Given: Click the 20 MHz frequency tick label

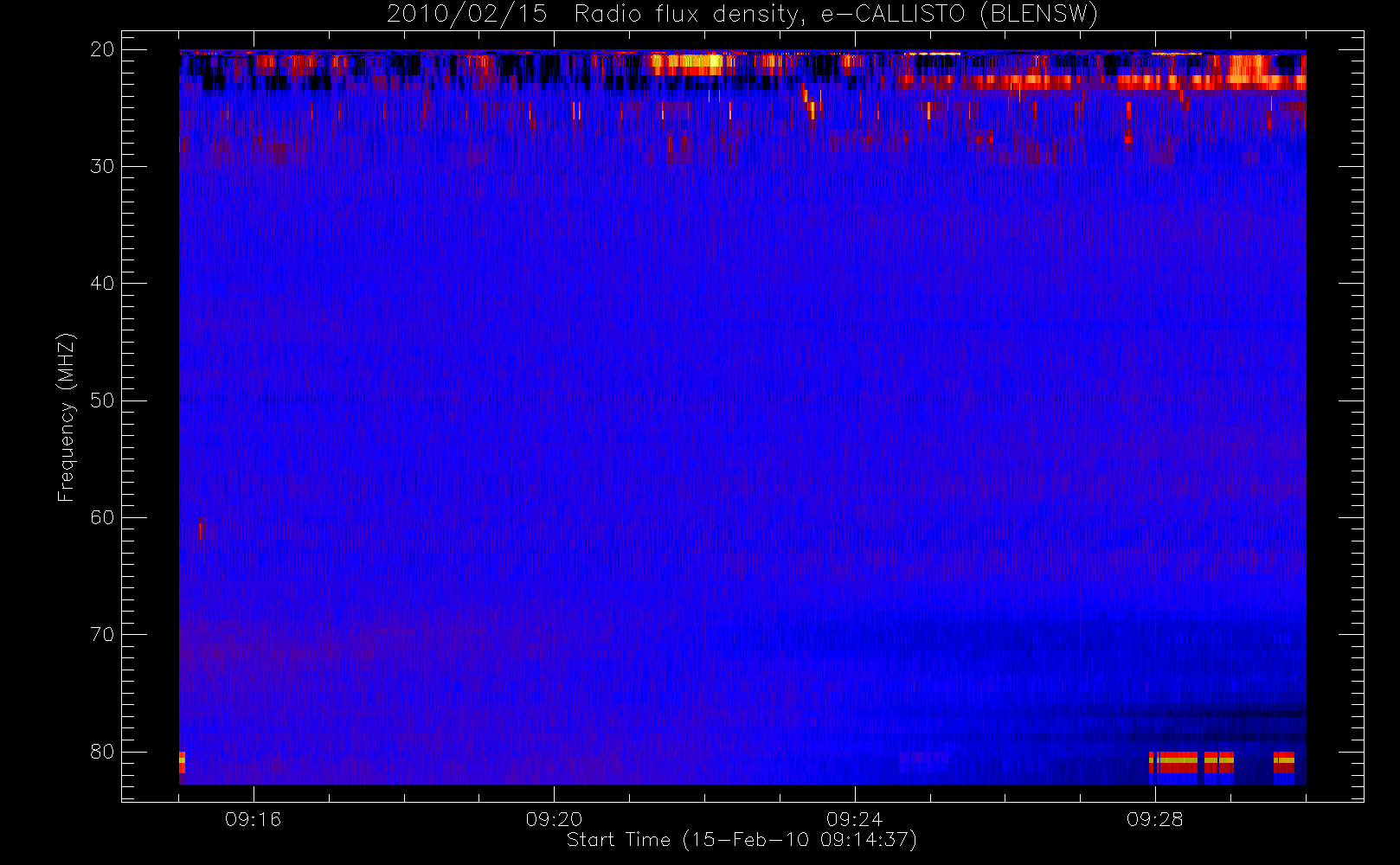Looking at the screenshot, I should pos(102,49).
